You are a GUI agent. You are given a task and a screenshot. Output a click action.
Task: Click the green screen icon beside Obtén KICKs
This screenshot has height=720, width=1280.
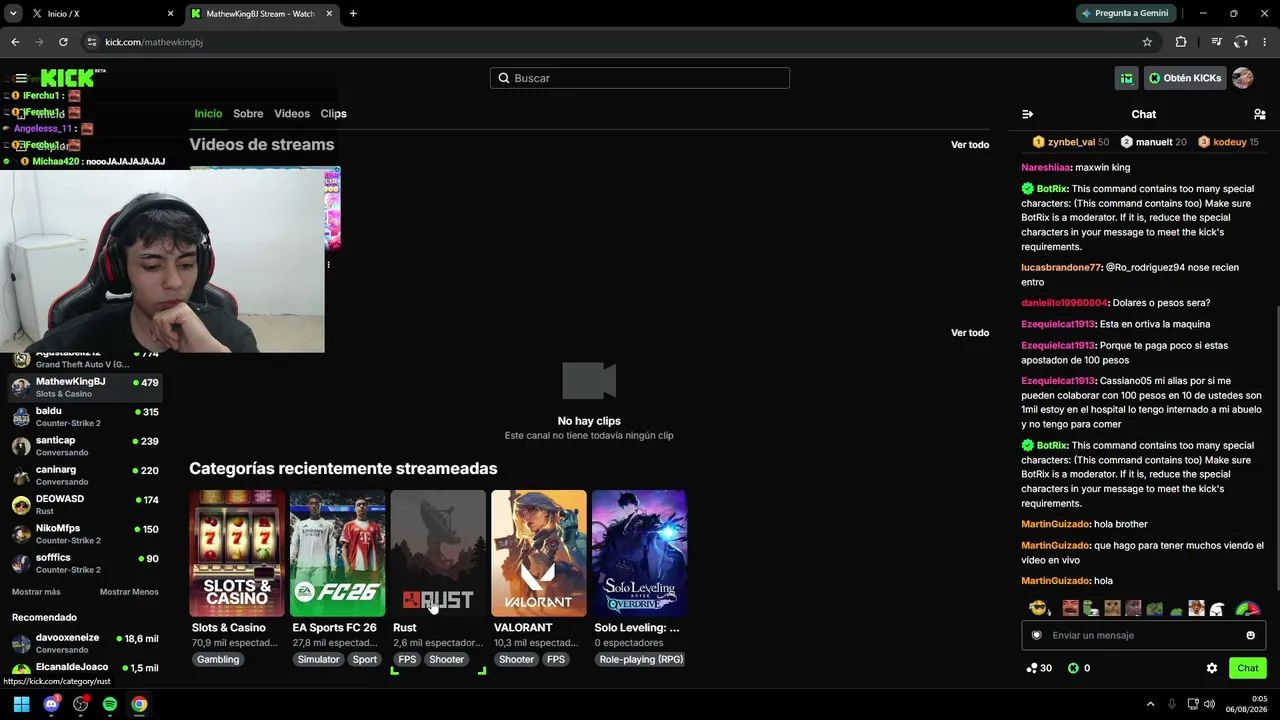(x=1127, y=78)
